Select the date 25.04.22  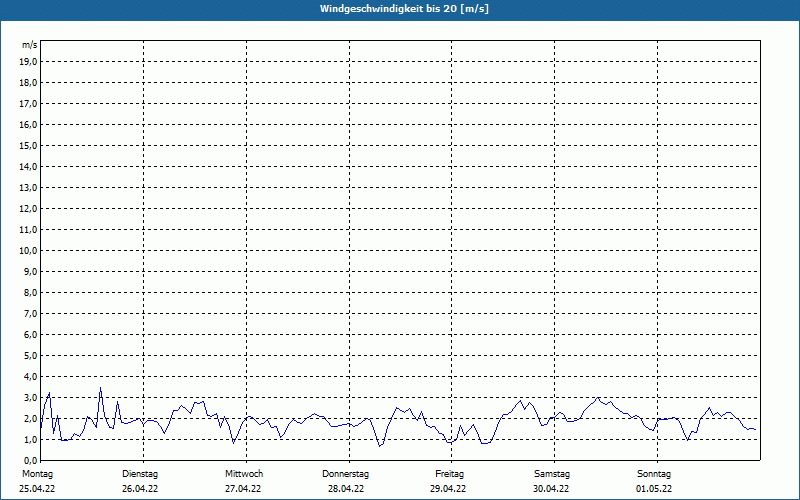coord(37,489)
